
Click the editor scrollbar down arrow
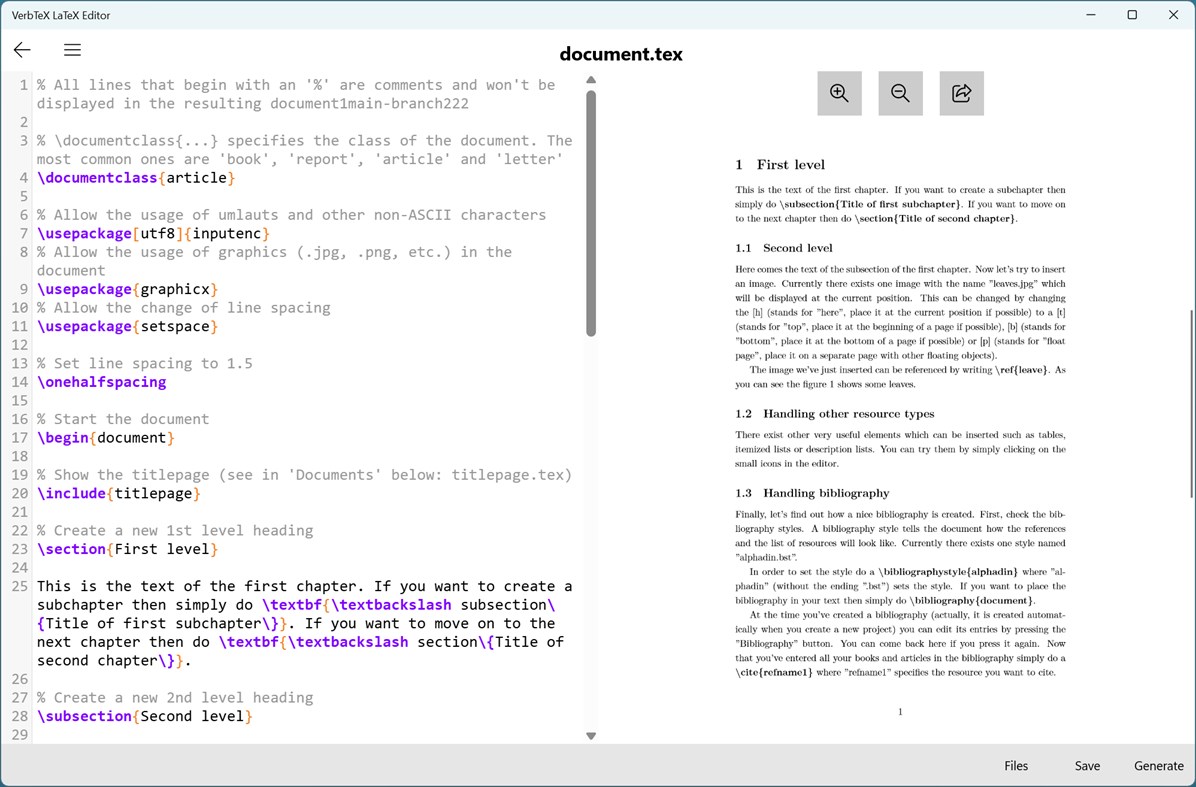591,736
